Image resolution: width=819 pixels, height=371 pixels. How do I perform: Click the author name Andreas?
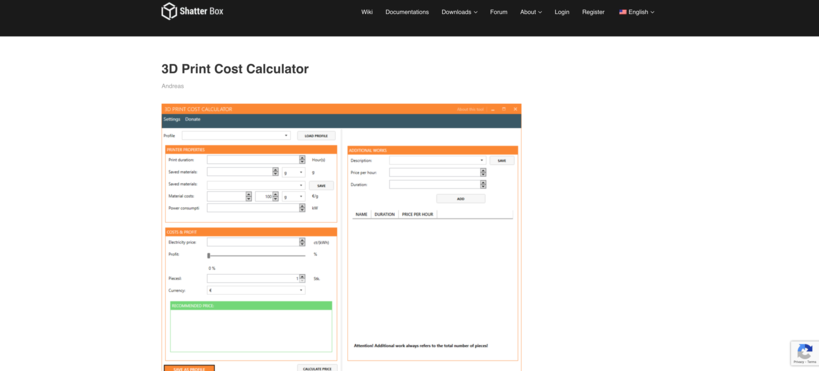tap(172, 86)
